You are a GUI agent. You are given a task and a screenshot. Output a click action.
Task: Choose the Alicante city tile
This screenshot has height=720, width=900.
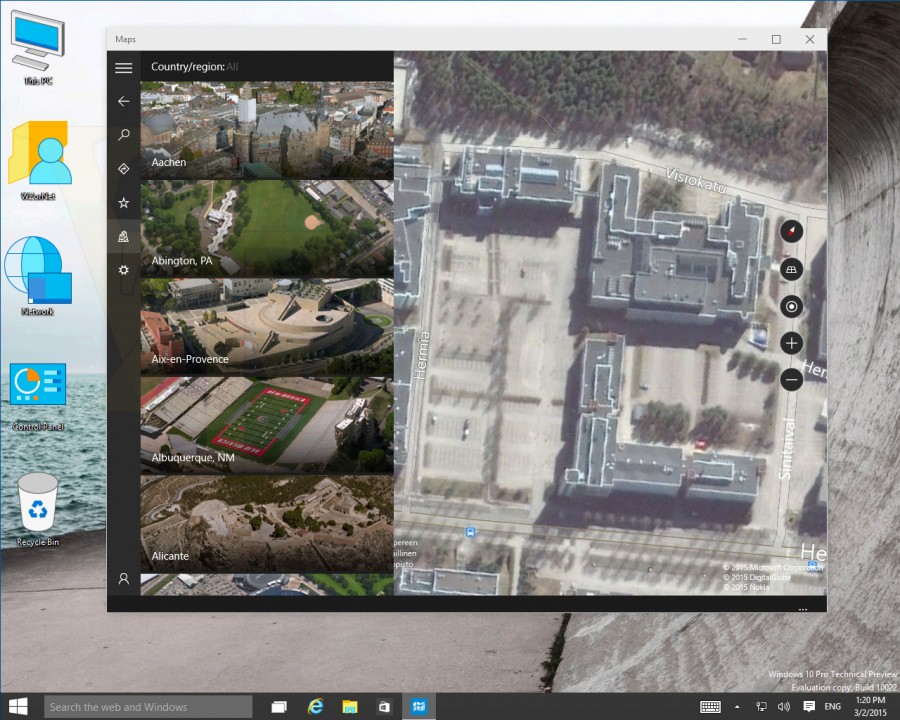[x=267, y=523]
